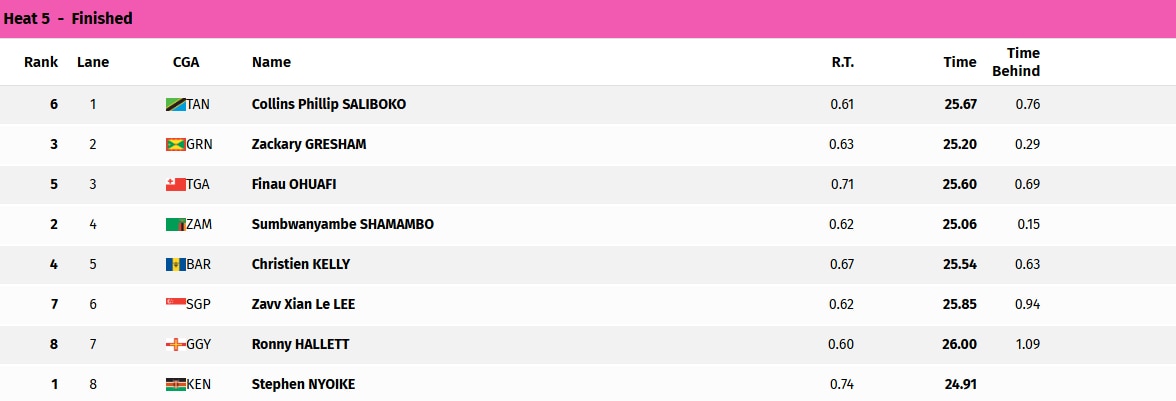Click the Tanzania flag icon
The width and height of the screenshot is (1176, 401).
(x=176, y=105)
